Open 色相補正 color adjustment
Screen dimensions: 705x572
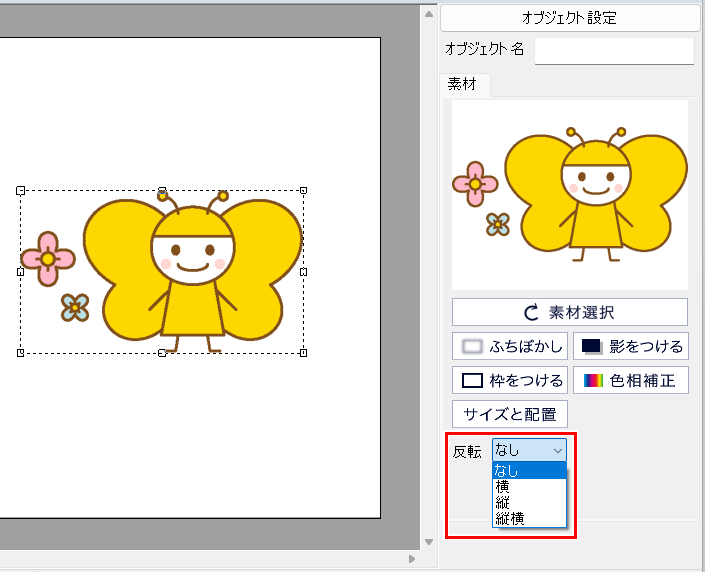click(x=631, y=380)
